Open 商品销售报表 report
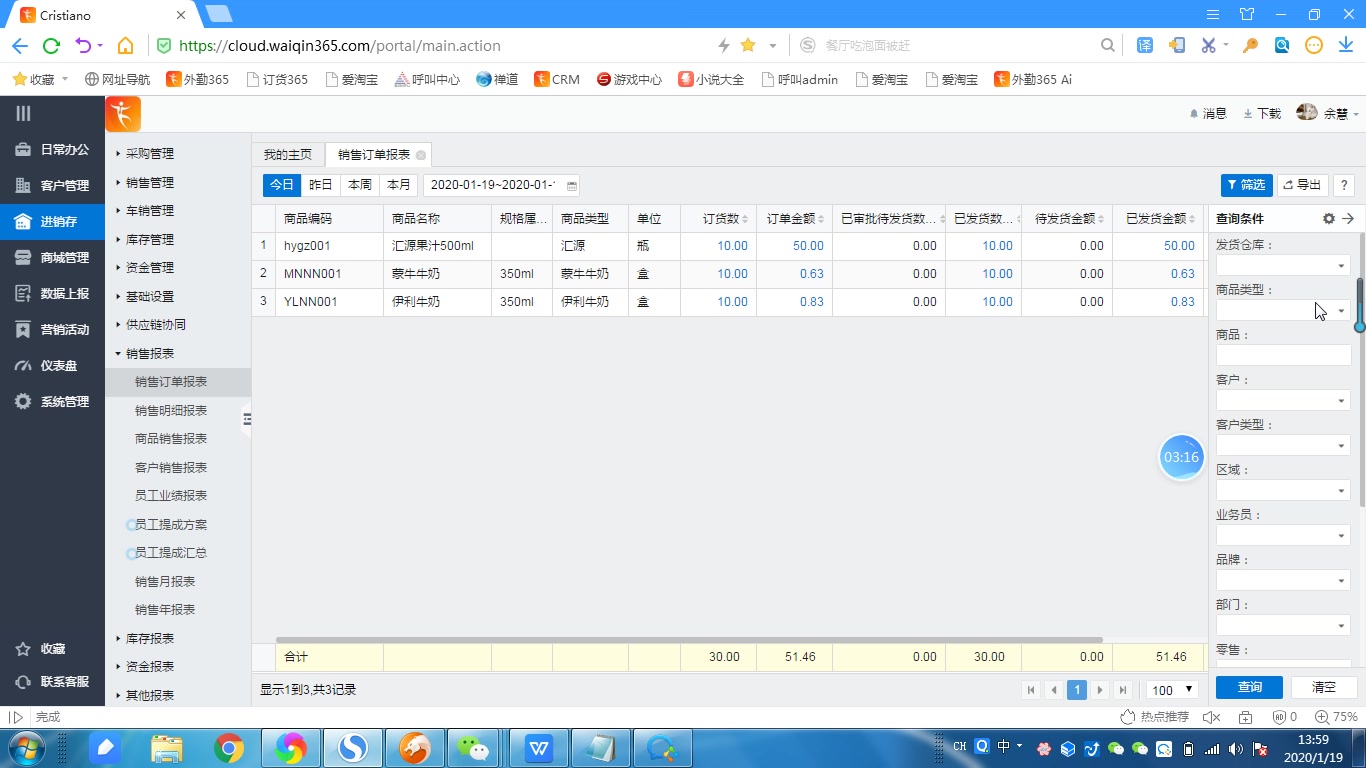The image size is (1366, 768). point(171,439)
